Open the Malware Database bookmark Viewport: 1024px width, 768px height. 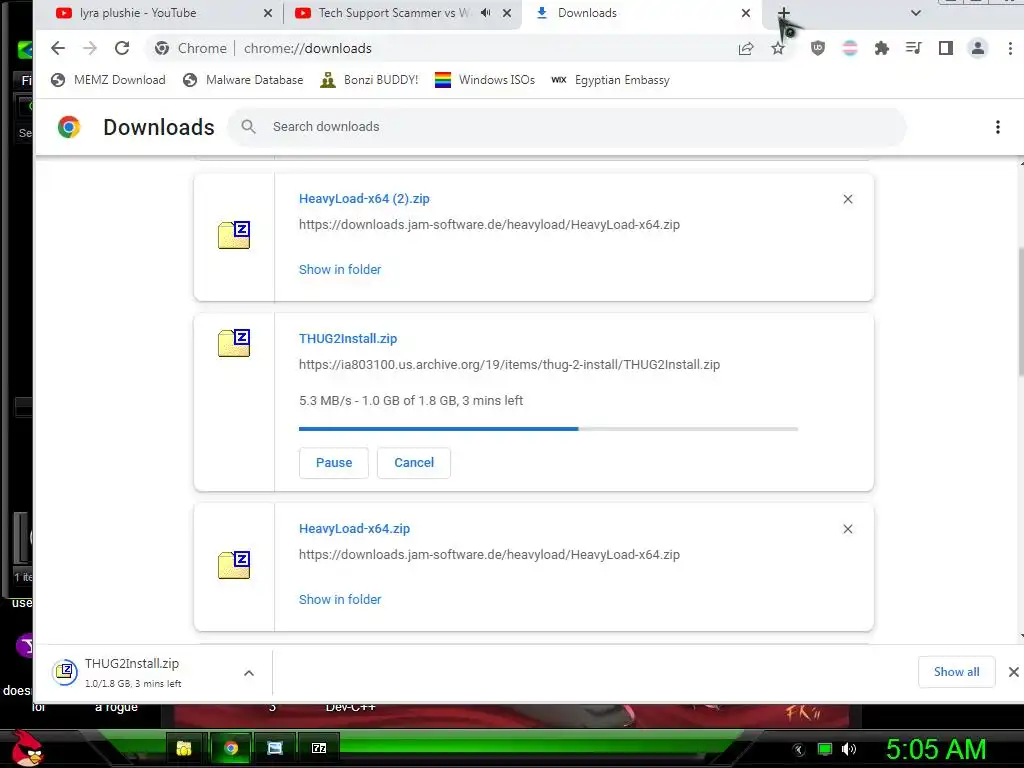tap(243, 80)
